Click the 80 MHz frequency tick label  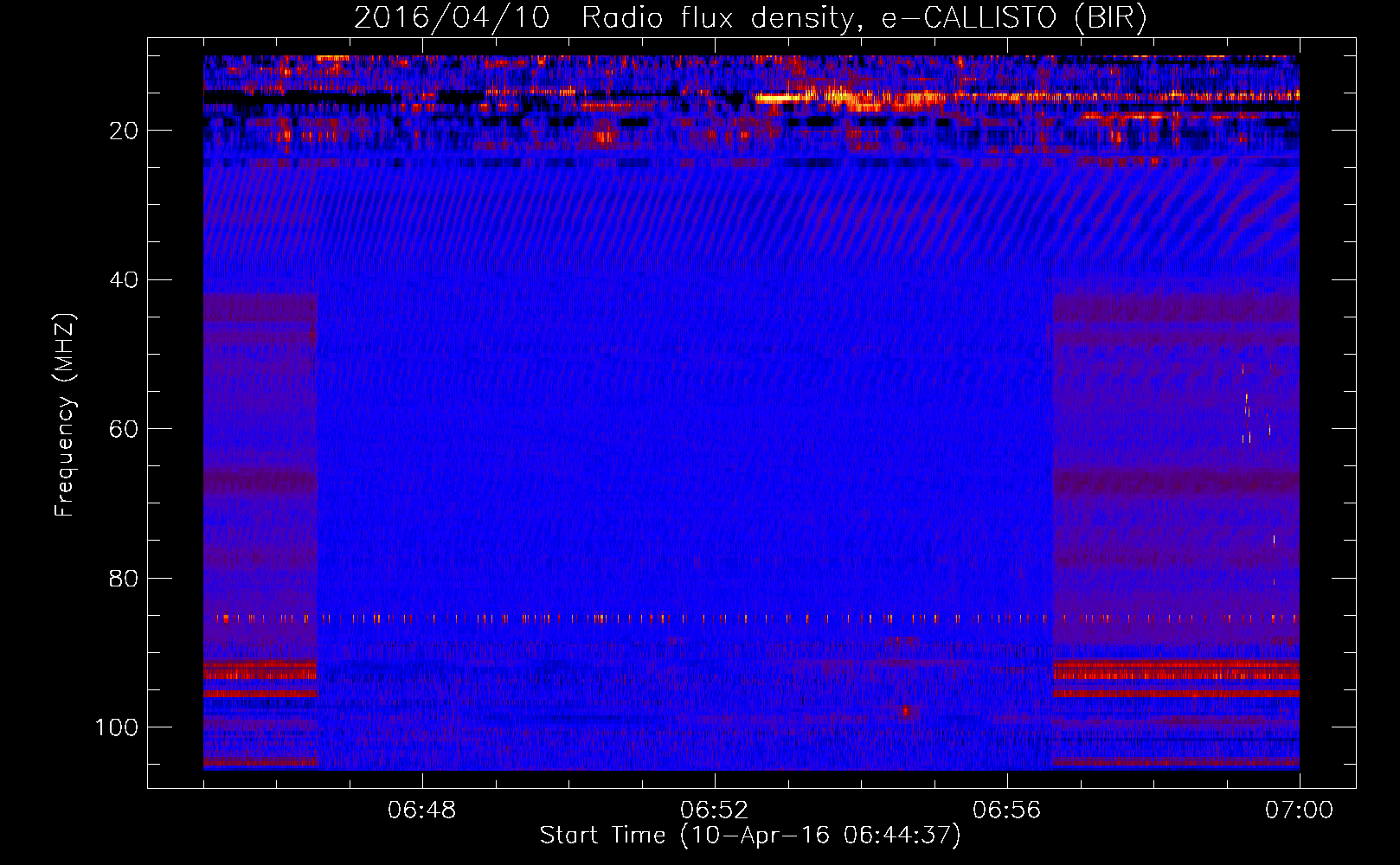[124, 578]
